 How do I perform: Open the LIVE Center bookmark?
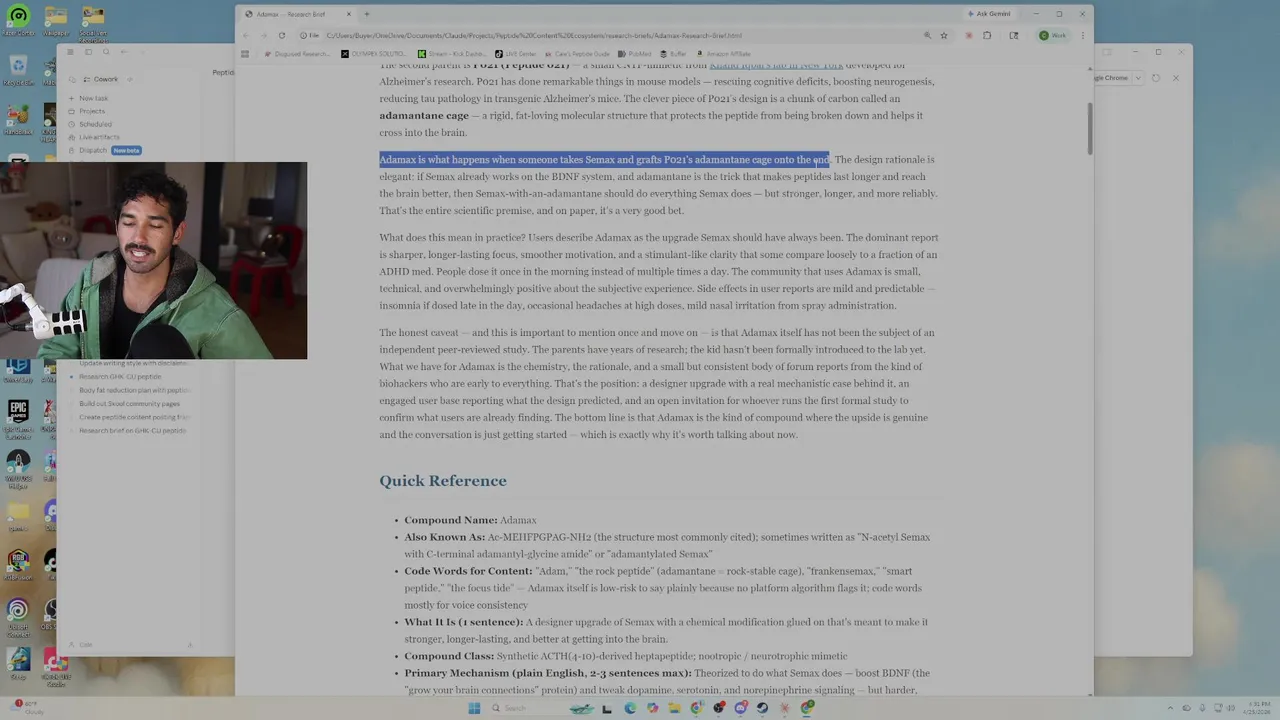(x=515, y=54)
